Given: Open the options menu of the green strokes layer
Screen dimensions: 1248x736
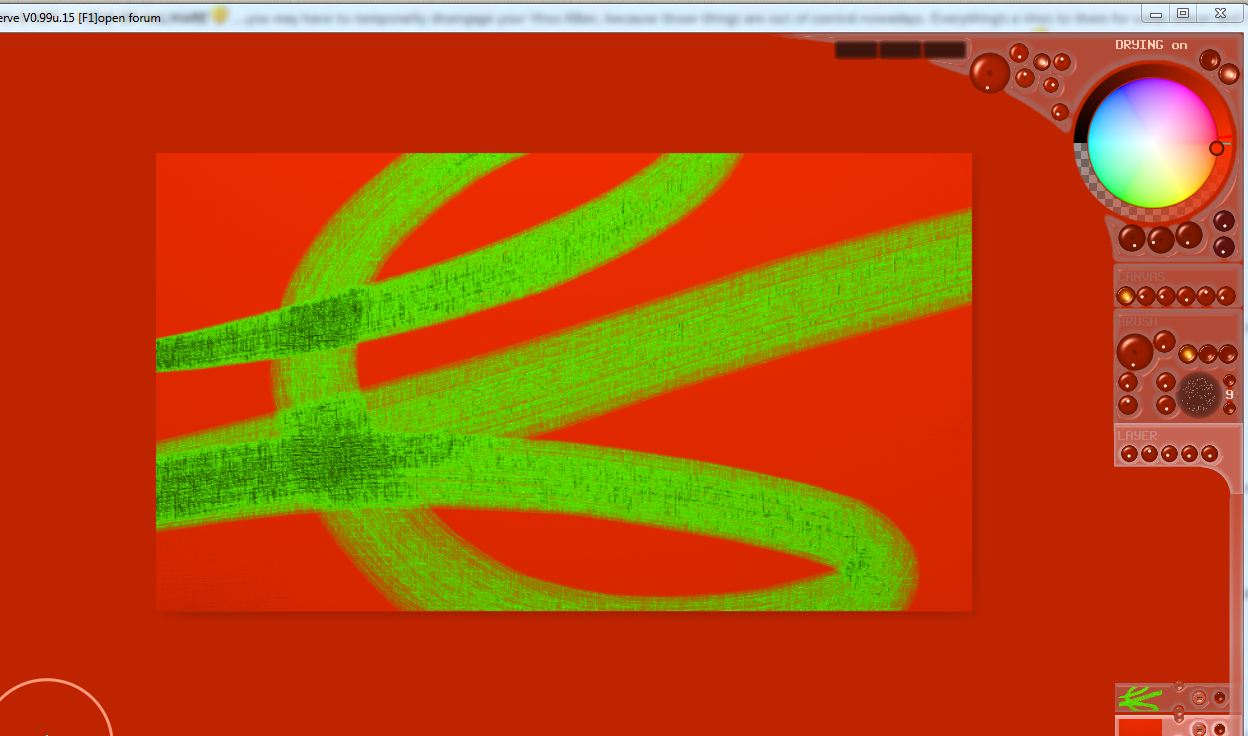Looking at the screenshot, I should pyautogui.click(x=1199, y=698).
